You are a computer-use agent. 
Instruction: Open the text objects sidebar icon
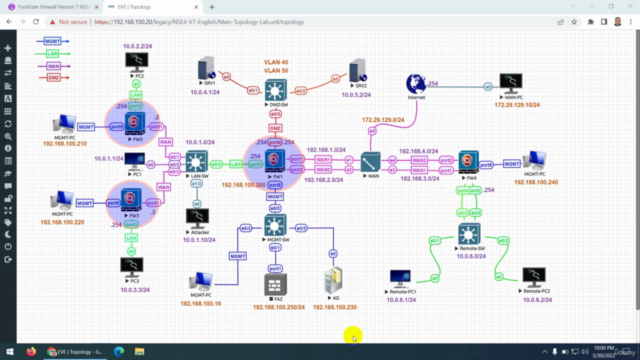pos(8,99)
